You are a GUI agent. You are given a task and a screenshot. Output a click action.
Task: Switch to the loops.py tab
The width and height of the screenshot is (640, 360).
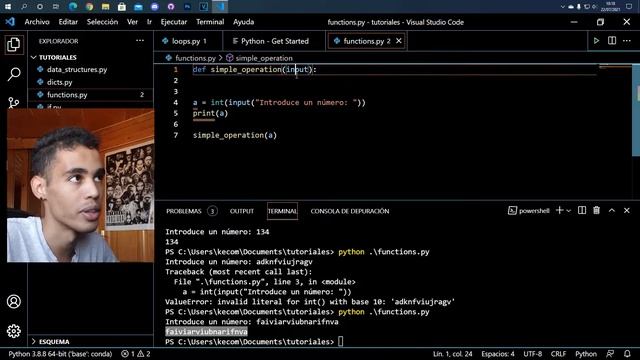(189, 41)
